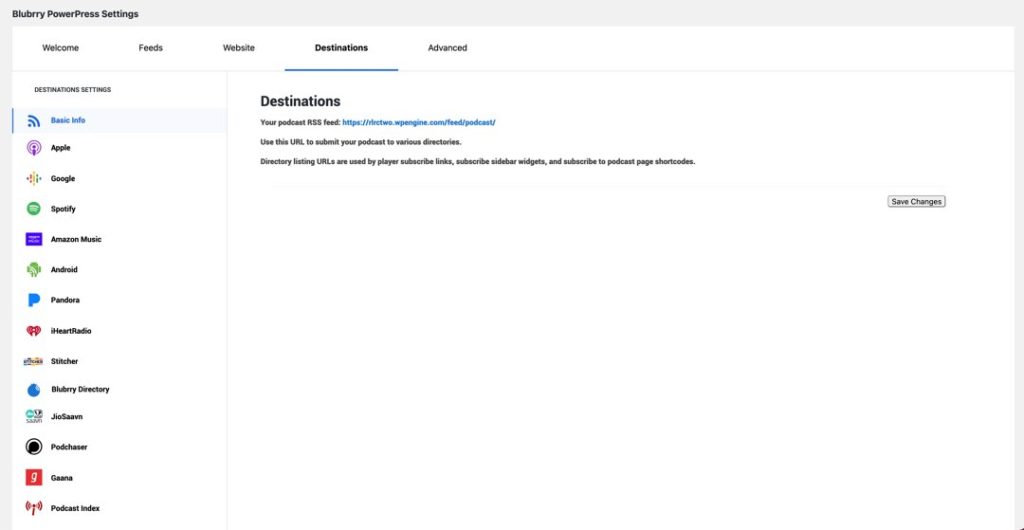Click the JioSaavn logo icon
The height and width of the screenshot is (530, 1024).
pos(34,416)
